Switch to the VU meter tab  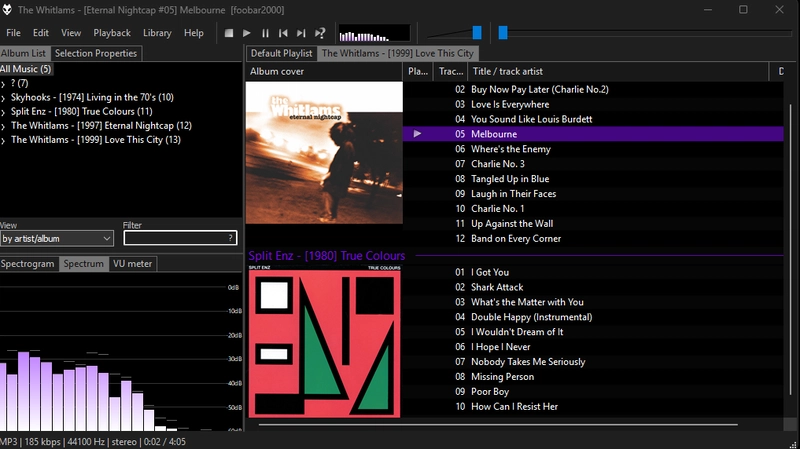click(133, 264)
